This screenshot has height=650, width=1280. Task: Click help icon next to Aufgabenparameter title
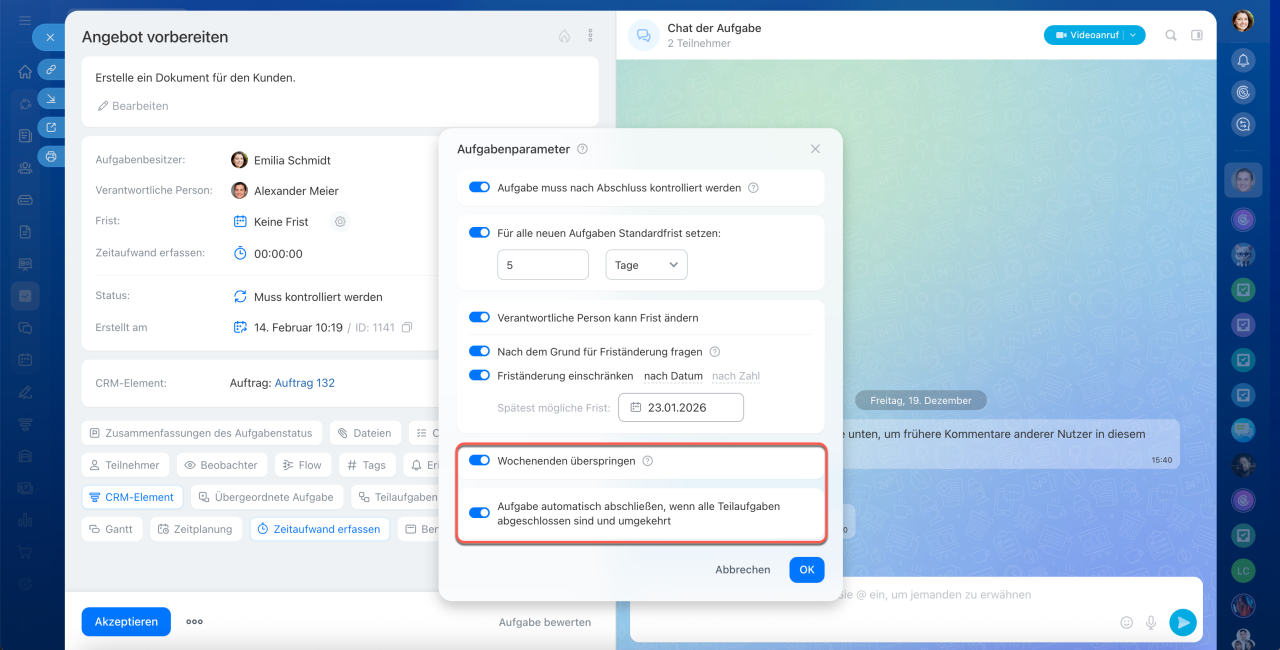click(x=582, y=149)
